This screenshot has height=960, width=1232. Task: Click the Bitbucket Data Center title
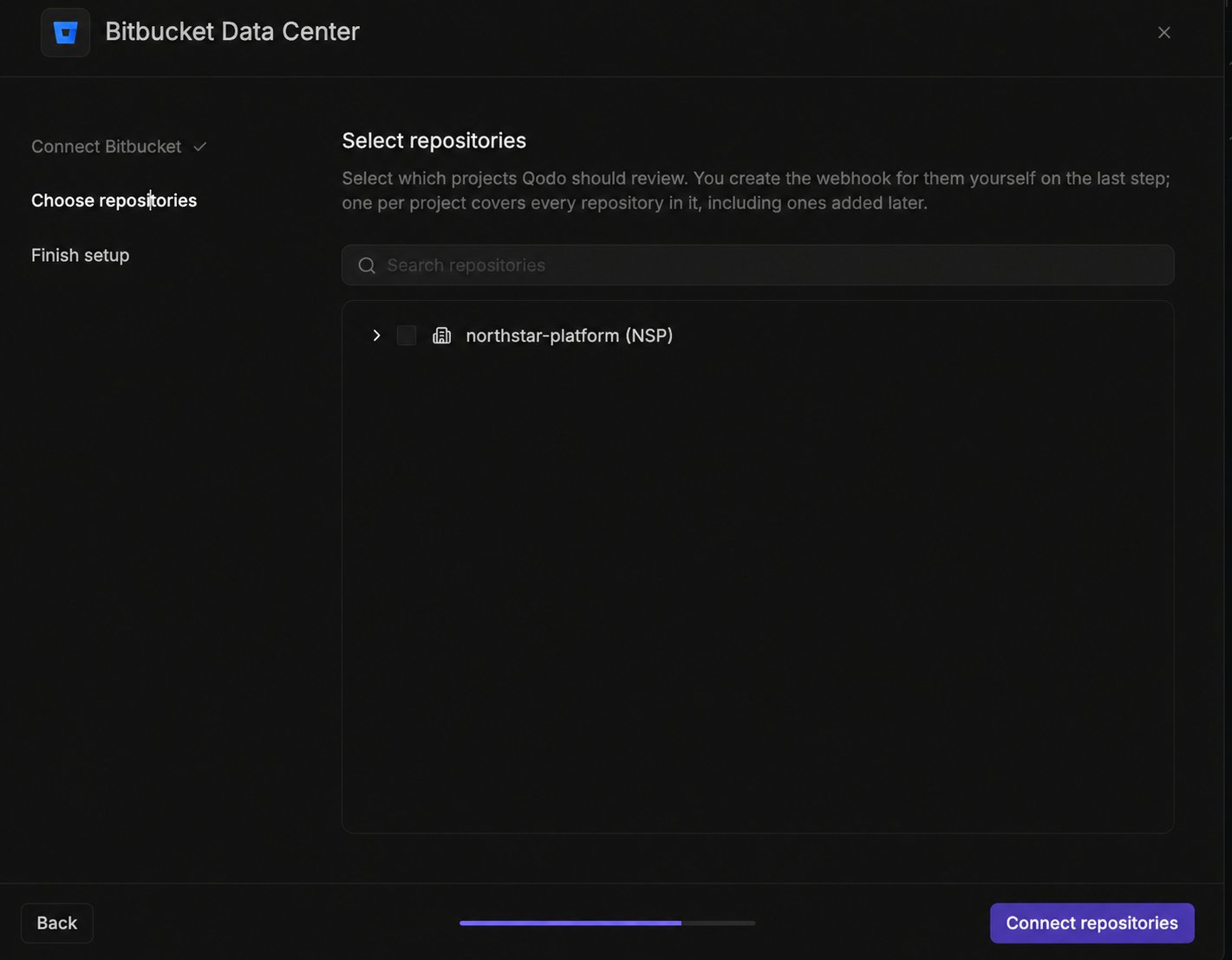coord(232,31)
